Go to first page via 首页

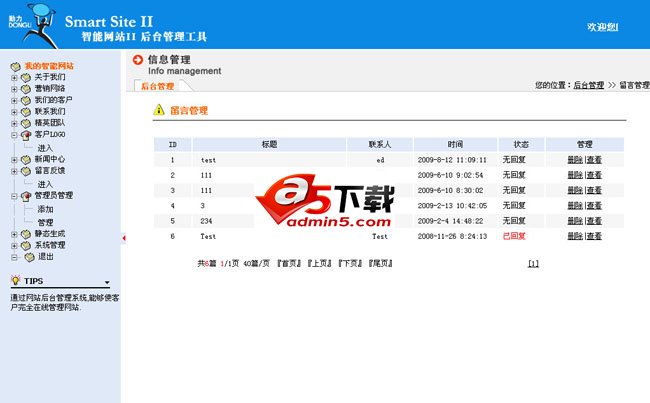pos(289,263)
